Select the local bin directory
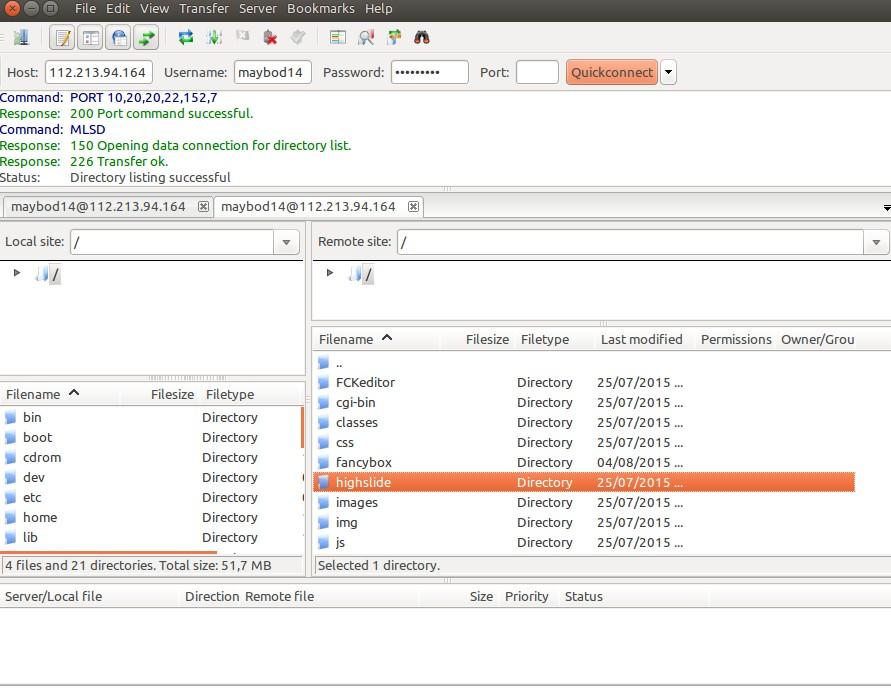Image resolution: width=891 pixels, height=688 pixels. click(x=151, y=418)
